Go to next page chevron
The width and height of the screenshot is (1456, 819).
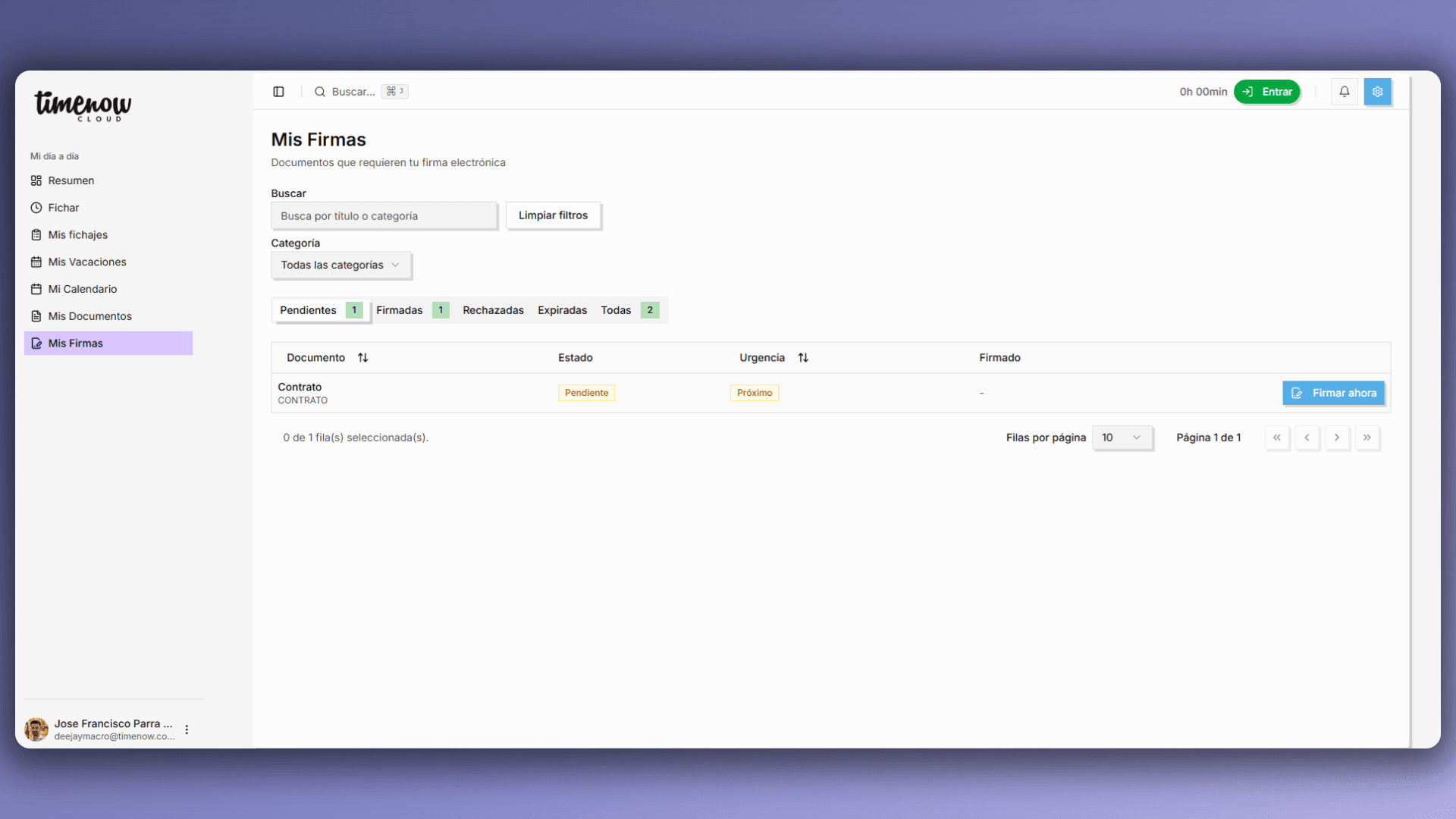[x=1337, y=438]
